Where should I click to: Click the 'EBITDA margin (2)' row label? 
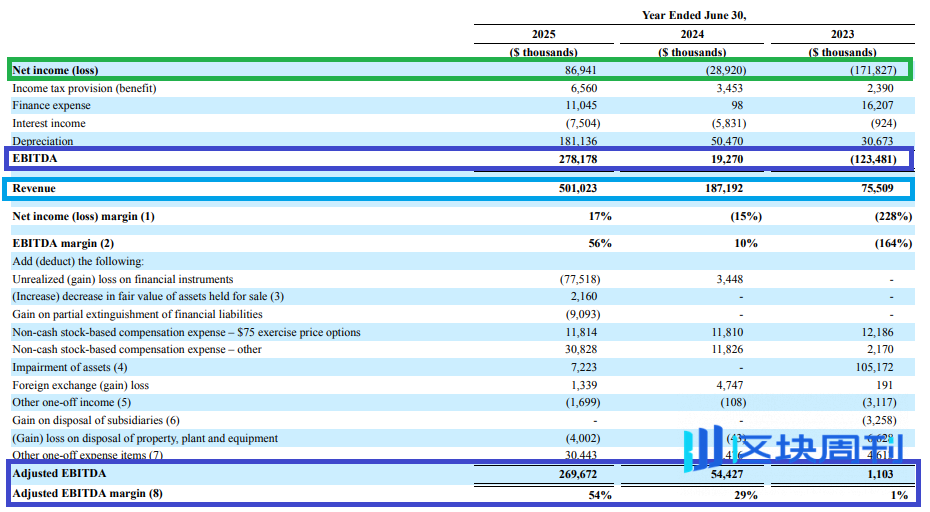[x=63, y=243]
